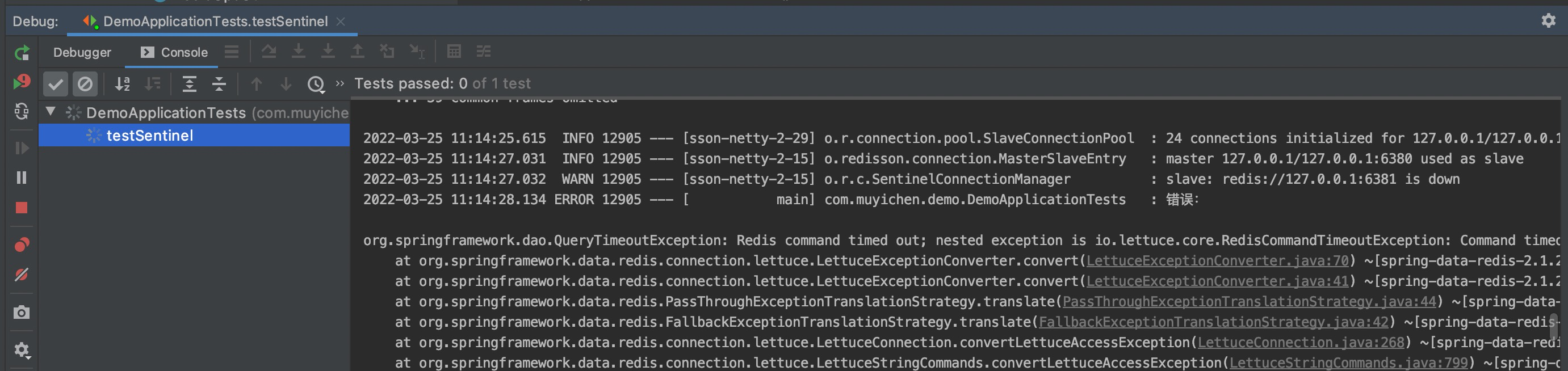
Task: Collapse DemoApplicationTests tree node
Action: click(51, 111)
